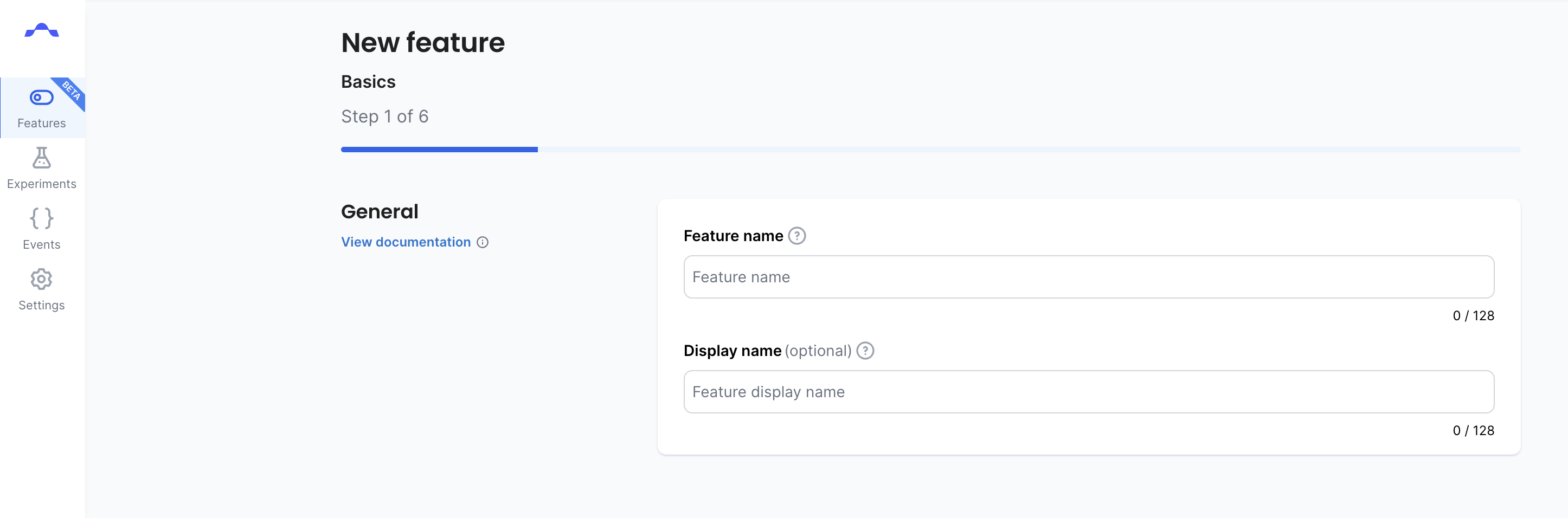Click the 0 / 128 counter under Display name
Image resolution: width=1568 pixels, height=518 pixels.
(x=1473, y=430)
